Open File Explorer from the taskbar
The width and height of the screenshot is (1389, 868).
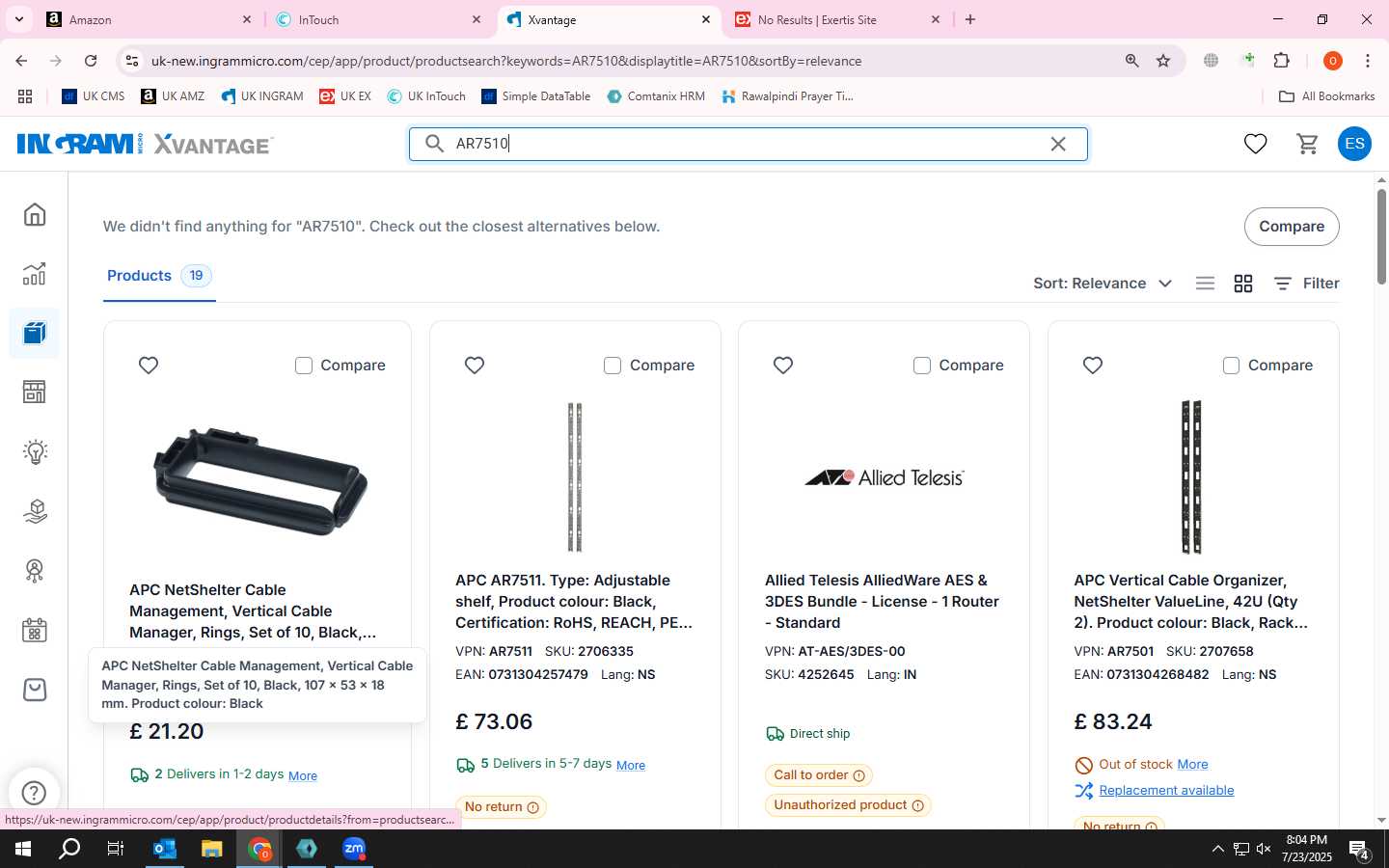(212, 849)
